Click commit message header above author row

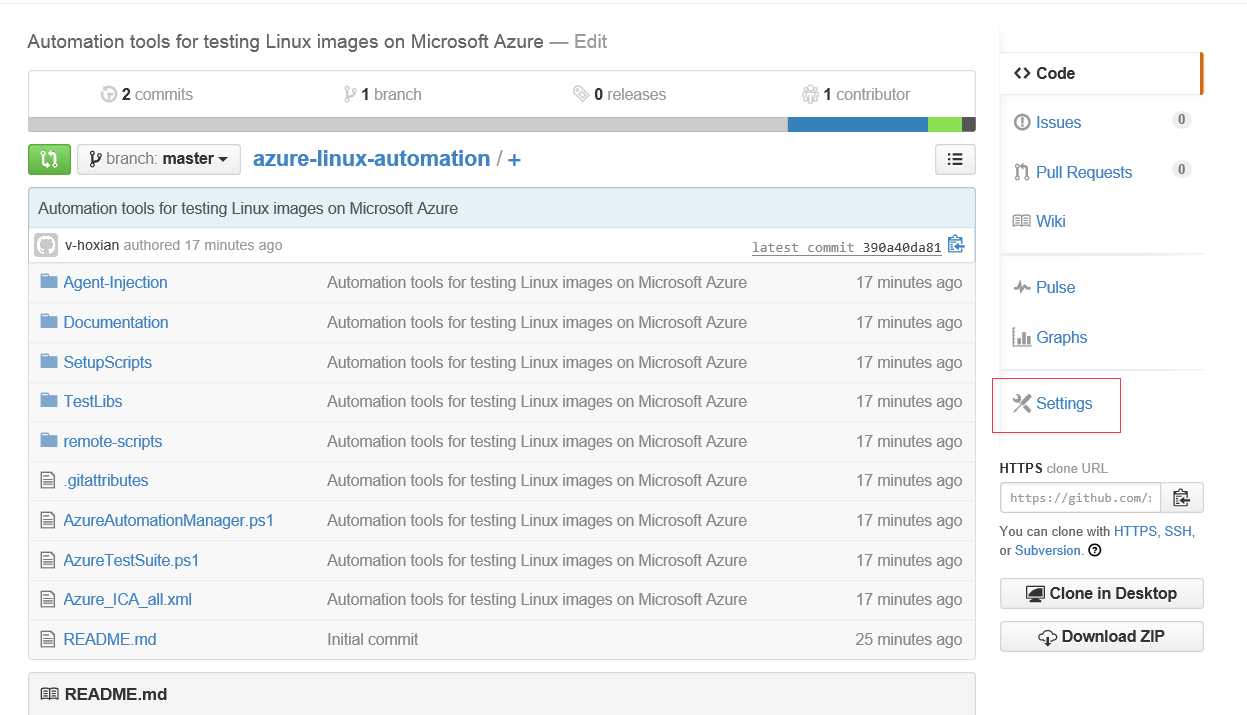[248, 209]
